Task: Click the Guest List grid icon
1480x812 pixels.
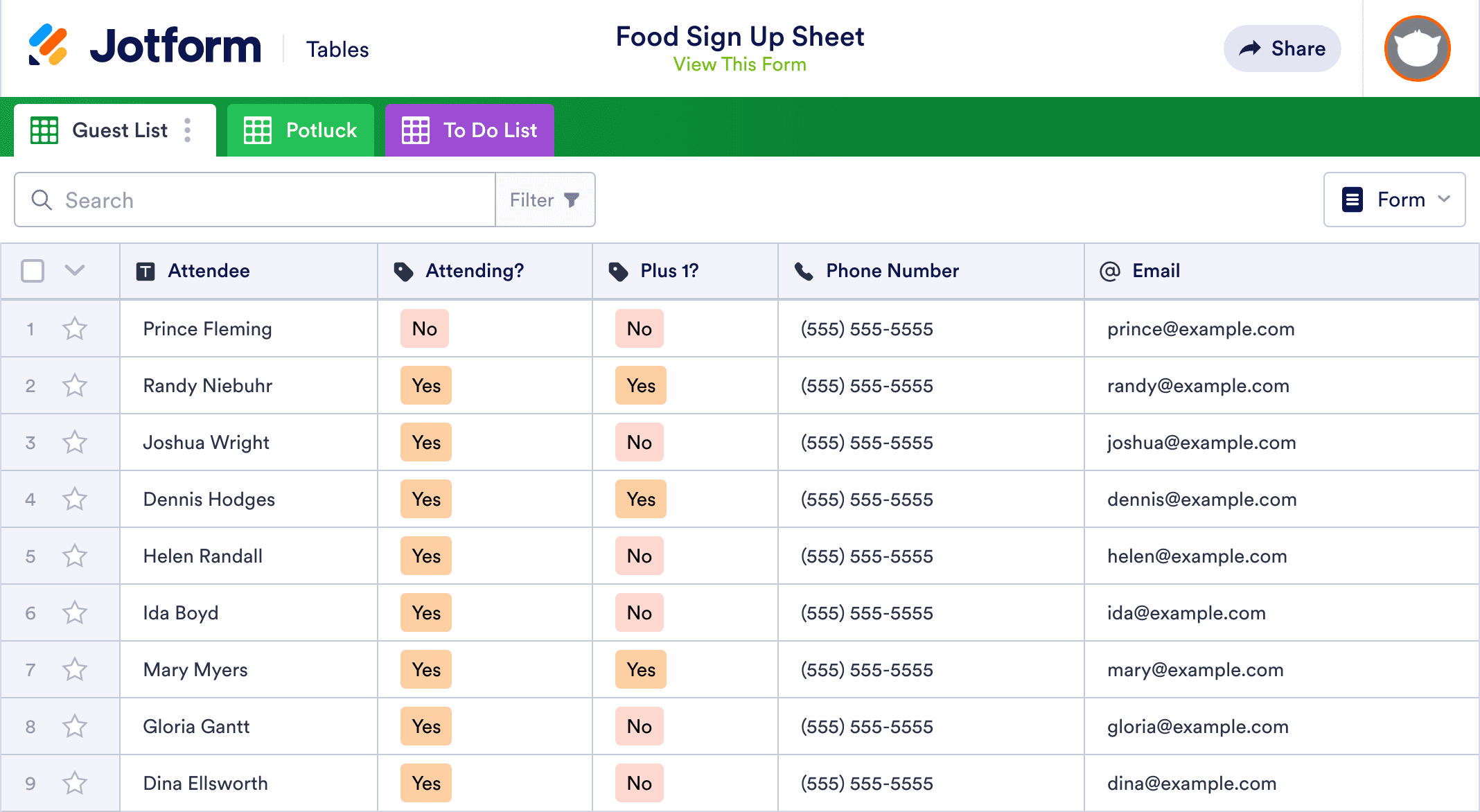Action: [x=44, y=129]
